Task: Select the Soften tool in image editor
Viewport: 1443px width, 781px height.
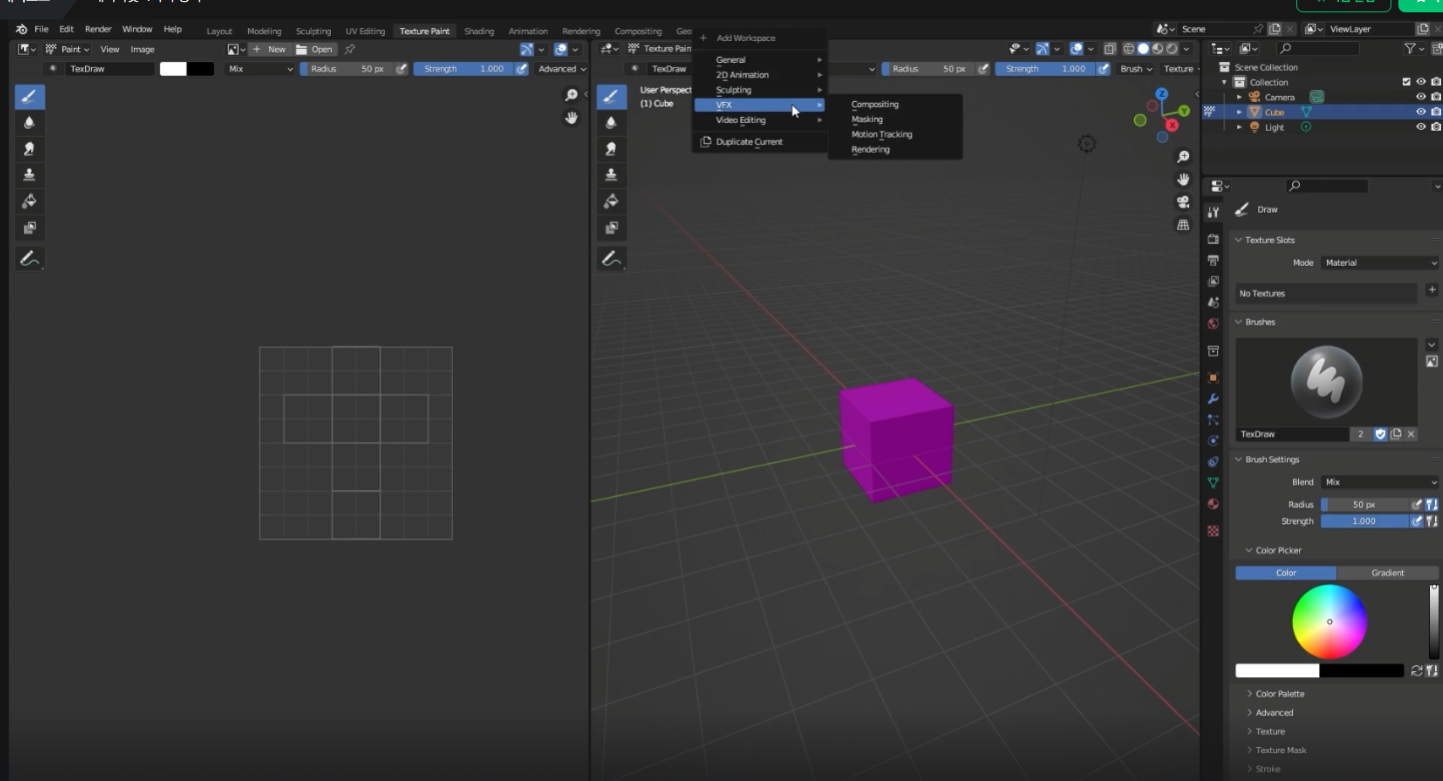Action: coord(29,123)
